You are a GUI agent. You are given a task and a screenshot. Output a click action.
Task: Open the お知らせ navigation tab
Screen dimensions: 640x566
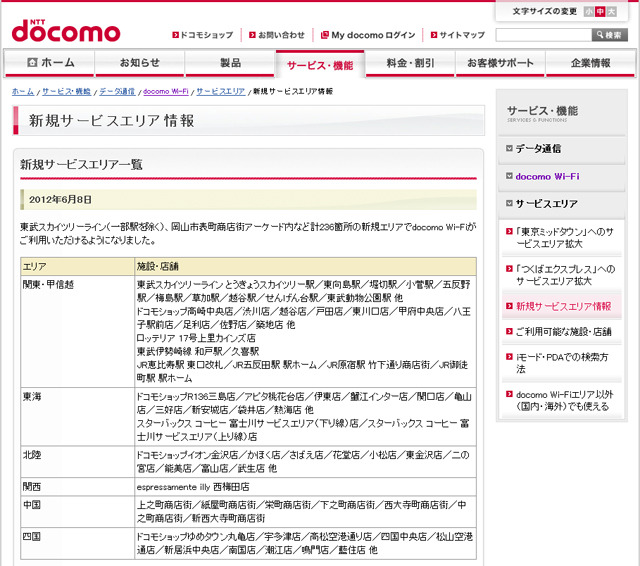(140, 63)
